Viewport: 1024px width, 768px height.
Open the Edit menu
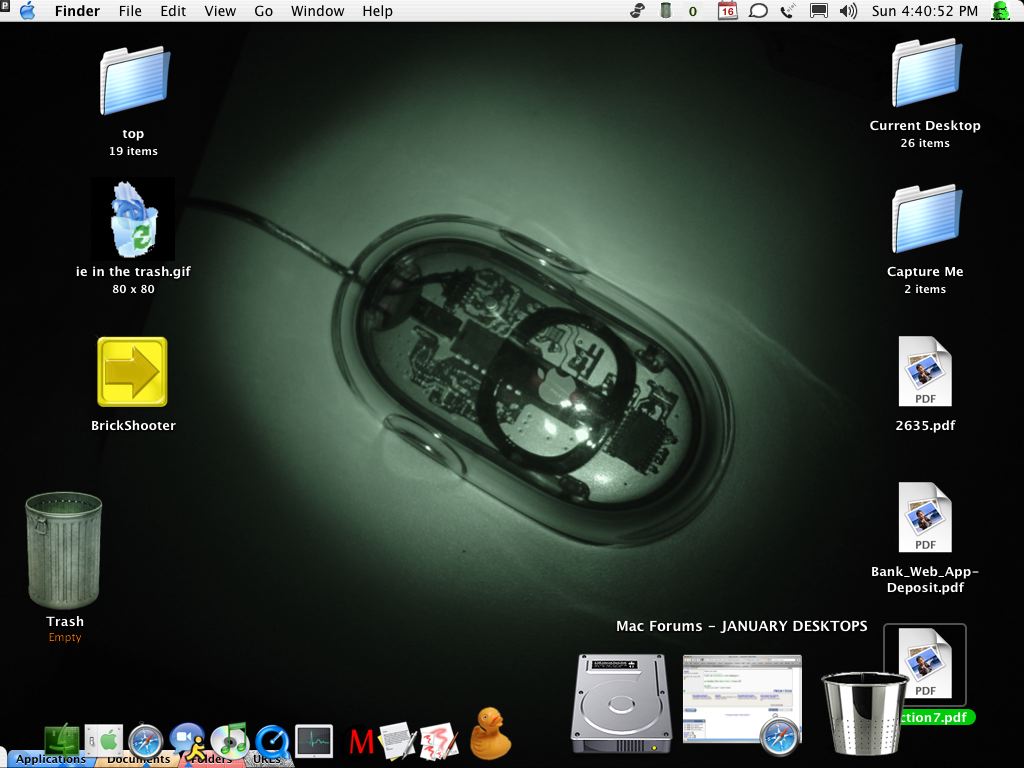(x=173, y=11)
